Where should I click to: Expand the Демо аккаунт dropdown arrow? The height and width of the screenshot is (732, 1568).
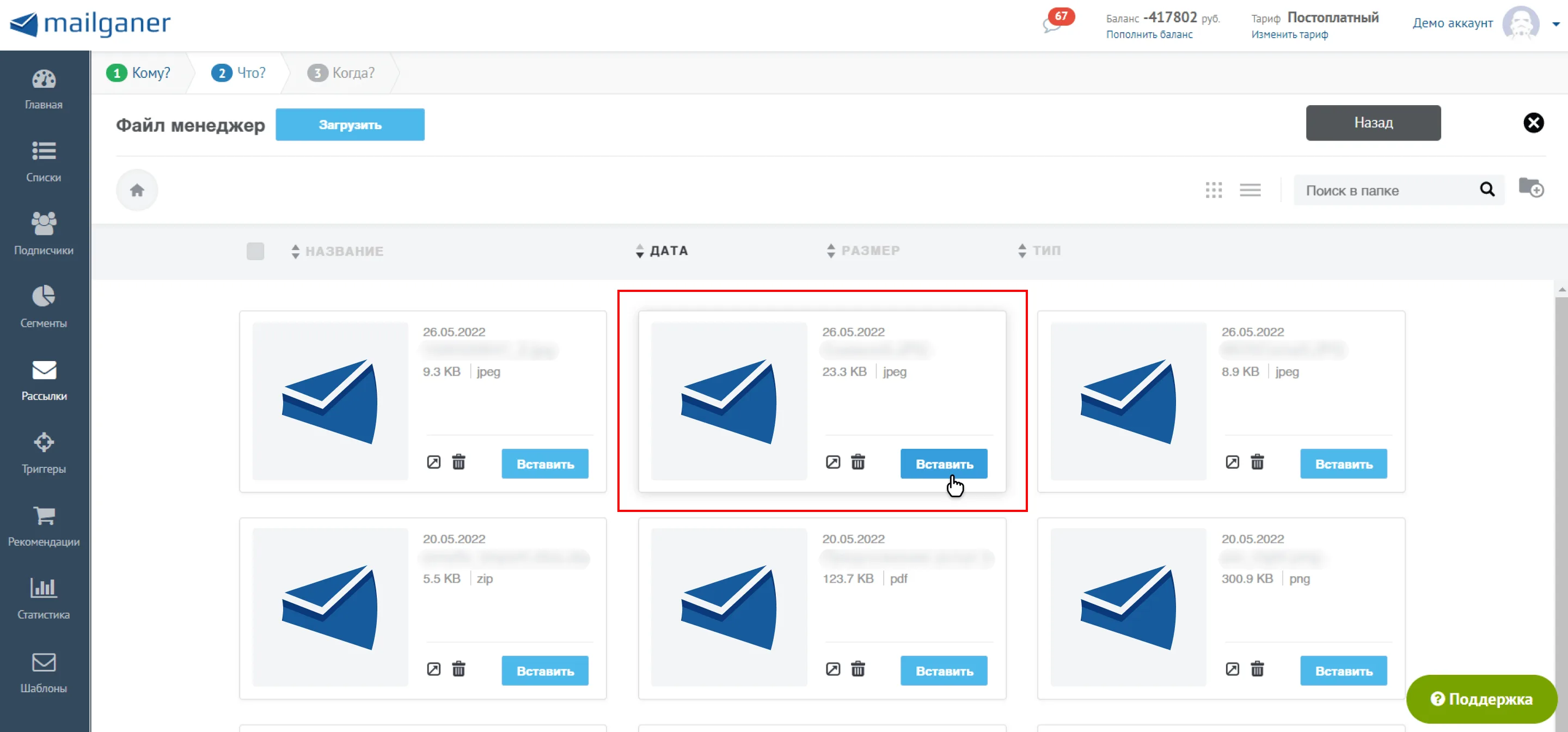click(1556, 25)
